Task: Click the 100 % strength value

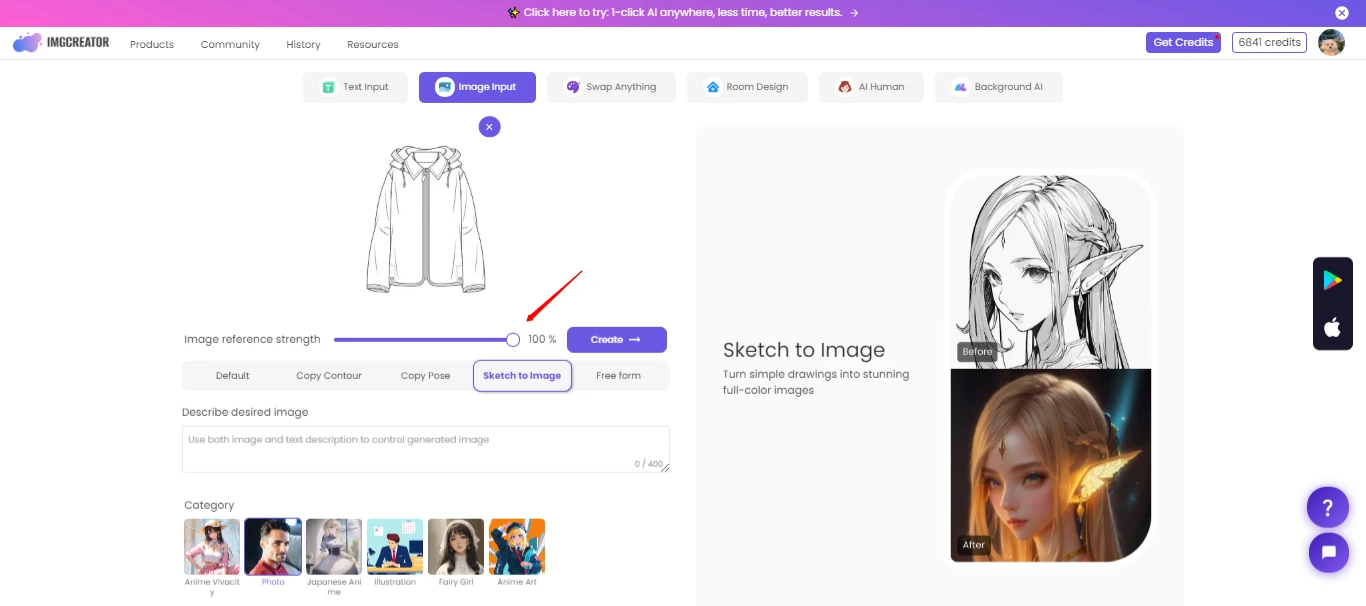Action: click(x=542, y=340)
